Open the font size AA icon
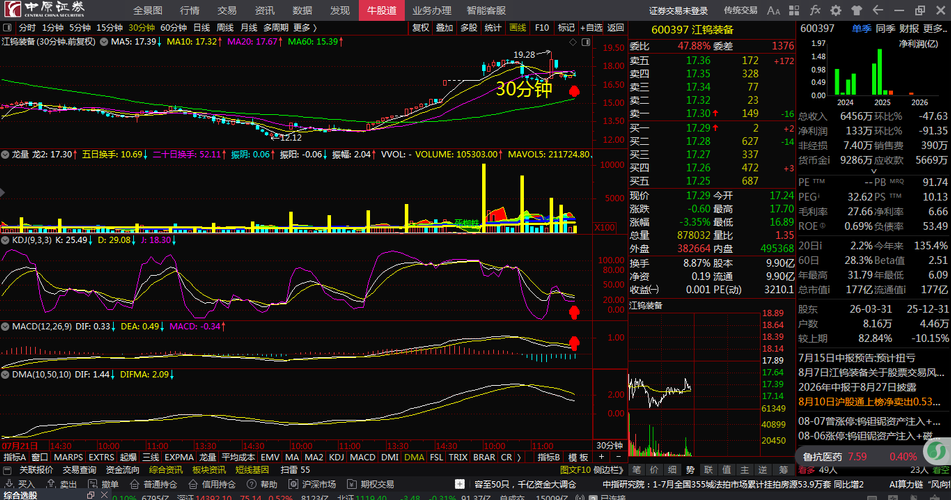The image size is (951, 500). pyautogui.click(x=773, y=10)
